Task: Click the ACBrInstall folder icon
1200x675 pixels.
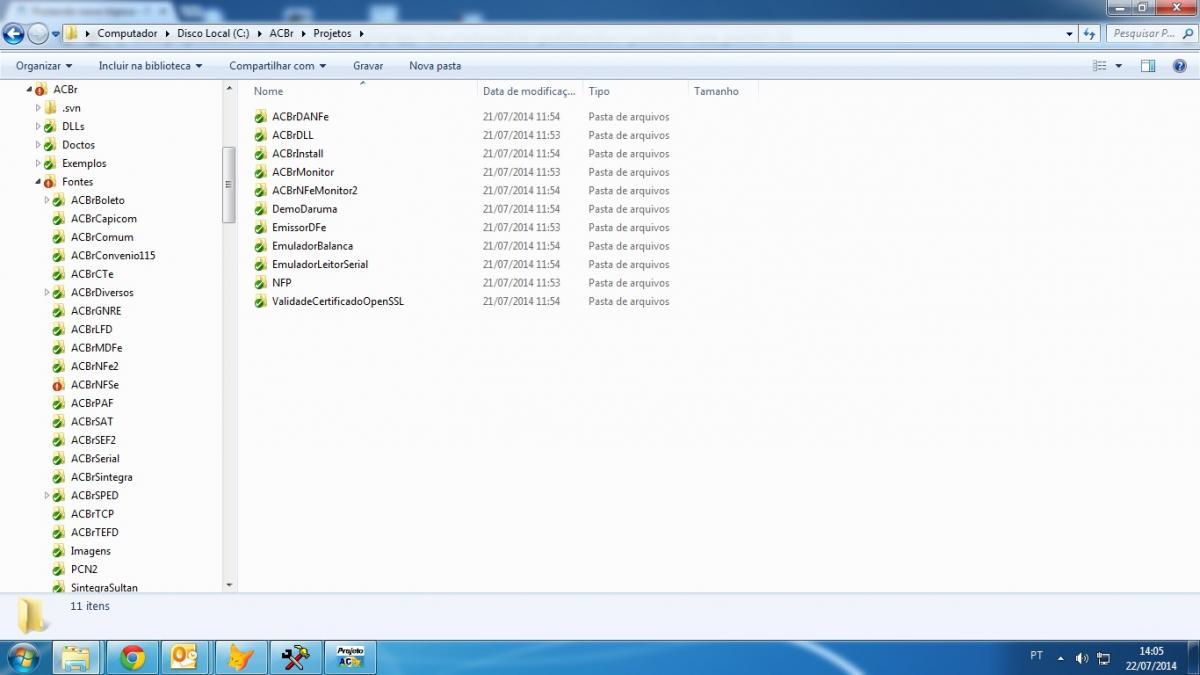Action: pyautogui.click(x=261, y=154)
